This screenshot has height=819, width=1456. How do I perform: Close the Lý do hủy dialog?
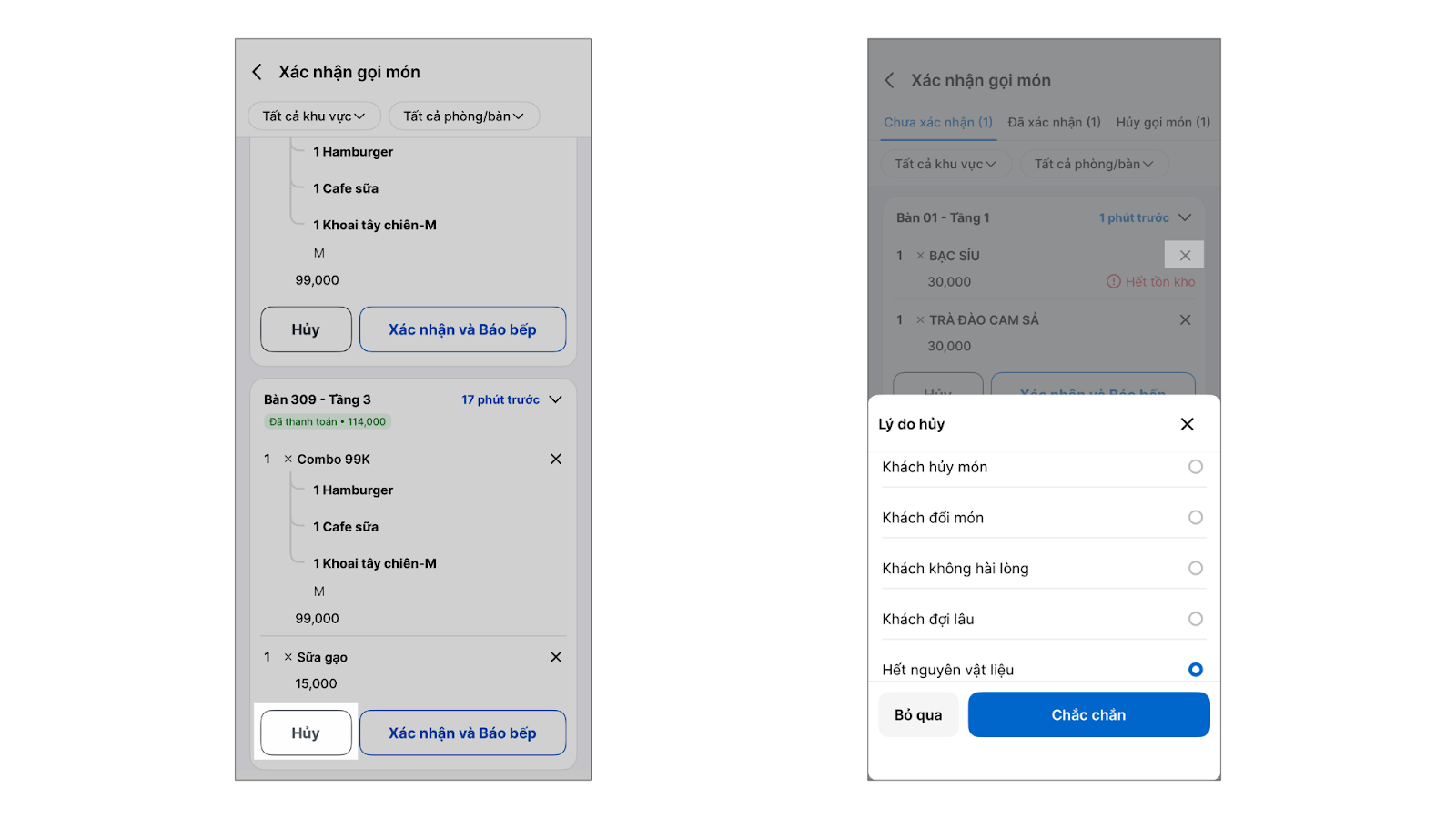point(1187,424)
